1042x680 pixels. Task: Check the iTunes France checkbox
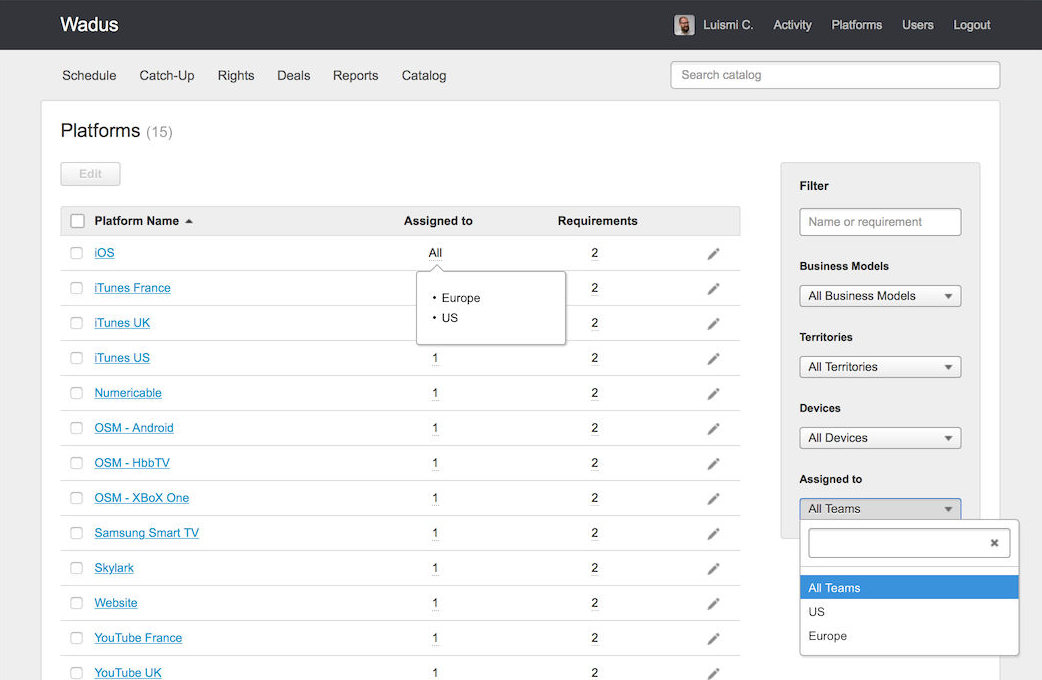point(76,288)
